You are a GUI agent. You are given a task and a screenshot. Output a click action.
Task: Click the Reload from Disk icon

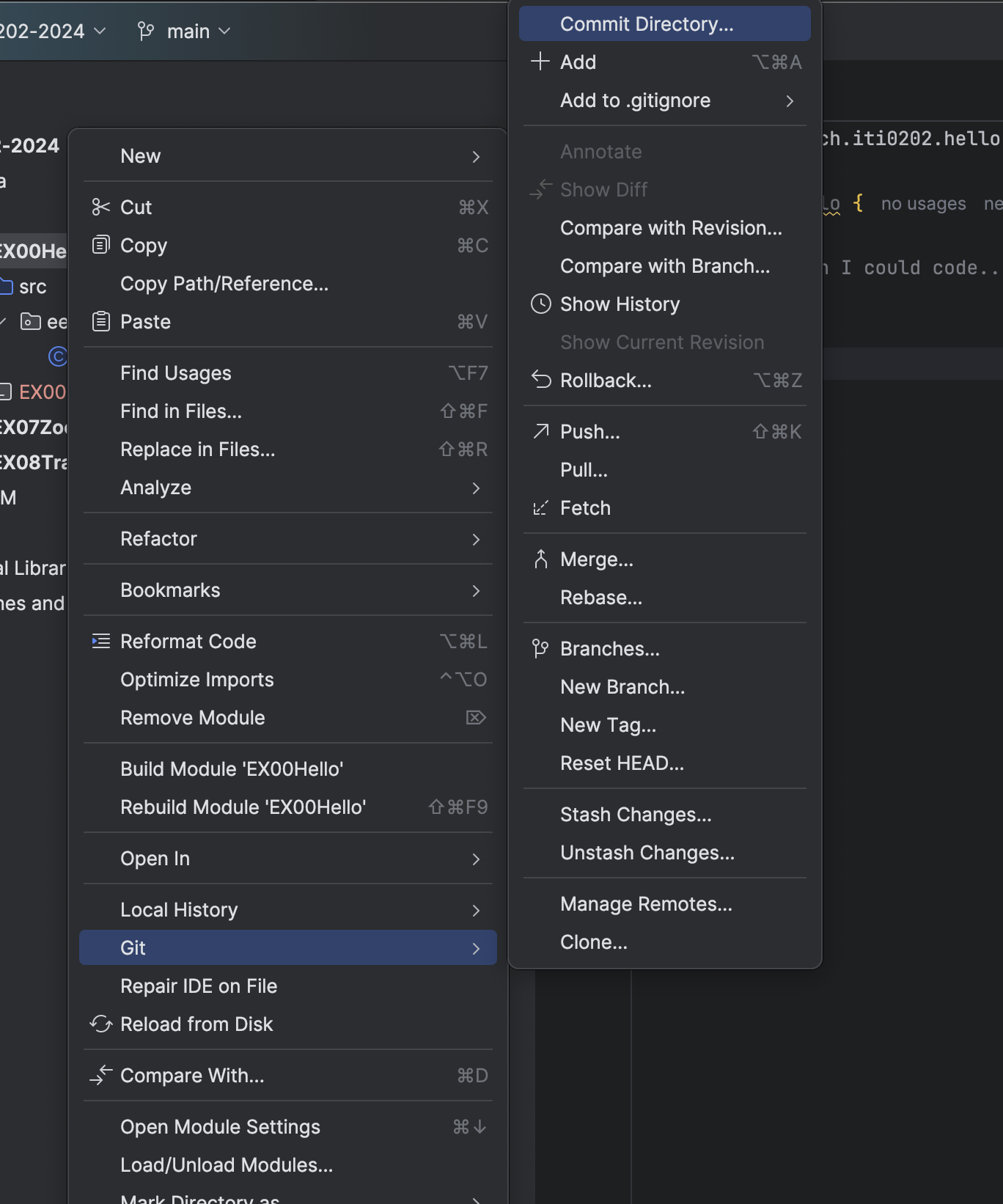tap(100, 1024)
